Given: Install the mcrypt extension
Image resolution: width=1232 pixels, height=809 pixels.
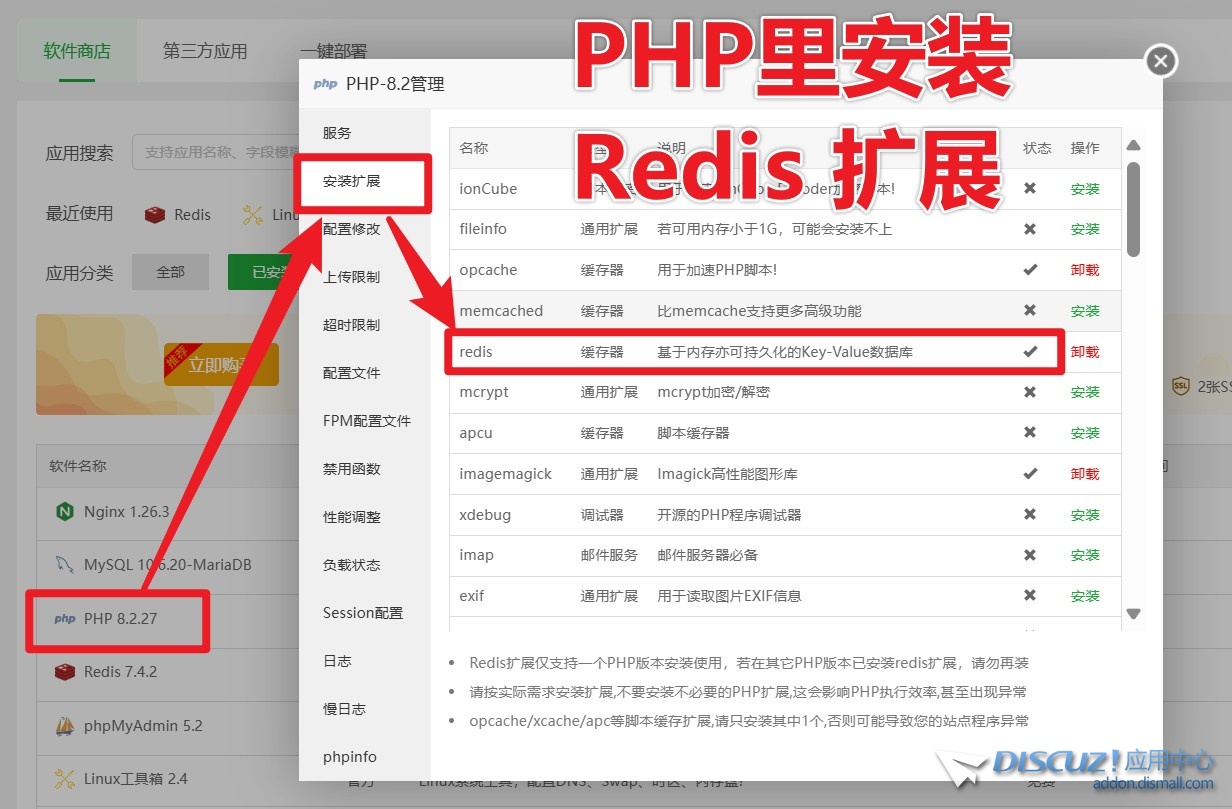Looking at the screenshot, I should tap(1085, 392).
